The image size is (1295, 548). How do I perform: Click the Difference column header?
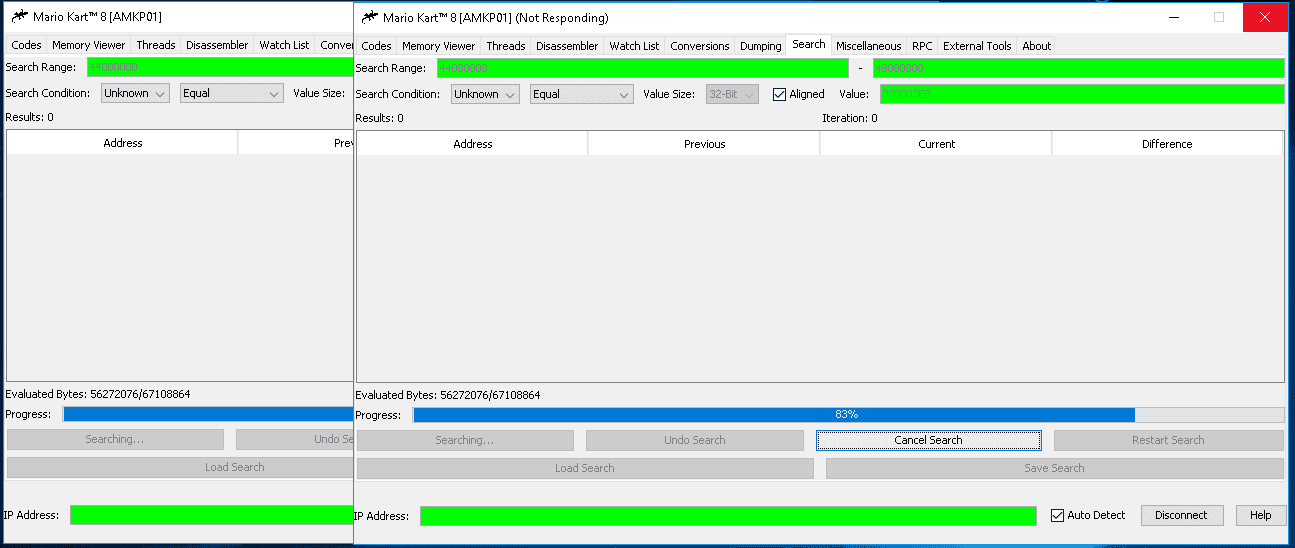pyautogui.click(x=1167, y=144)
